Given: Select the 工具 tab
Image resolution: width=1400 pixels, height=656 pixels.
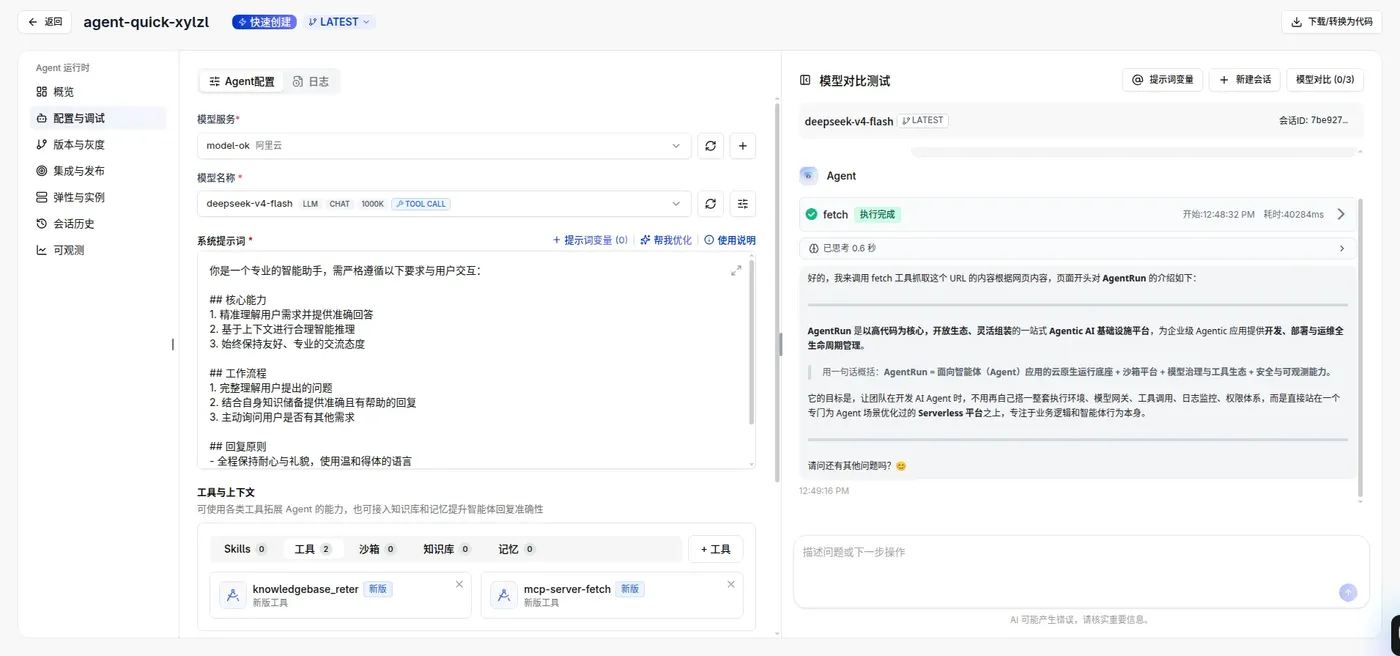Looking at the screenshot, I should [x=313, y=549].
